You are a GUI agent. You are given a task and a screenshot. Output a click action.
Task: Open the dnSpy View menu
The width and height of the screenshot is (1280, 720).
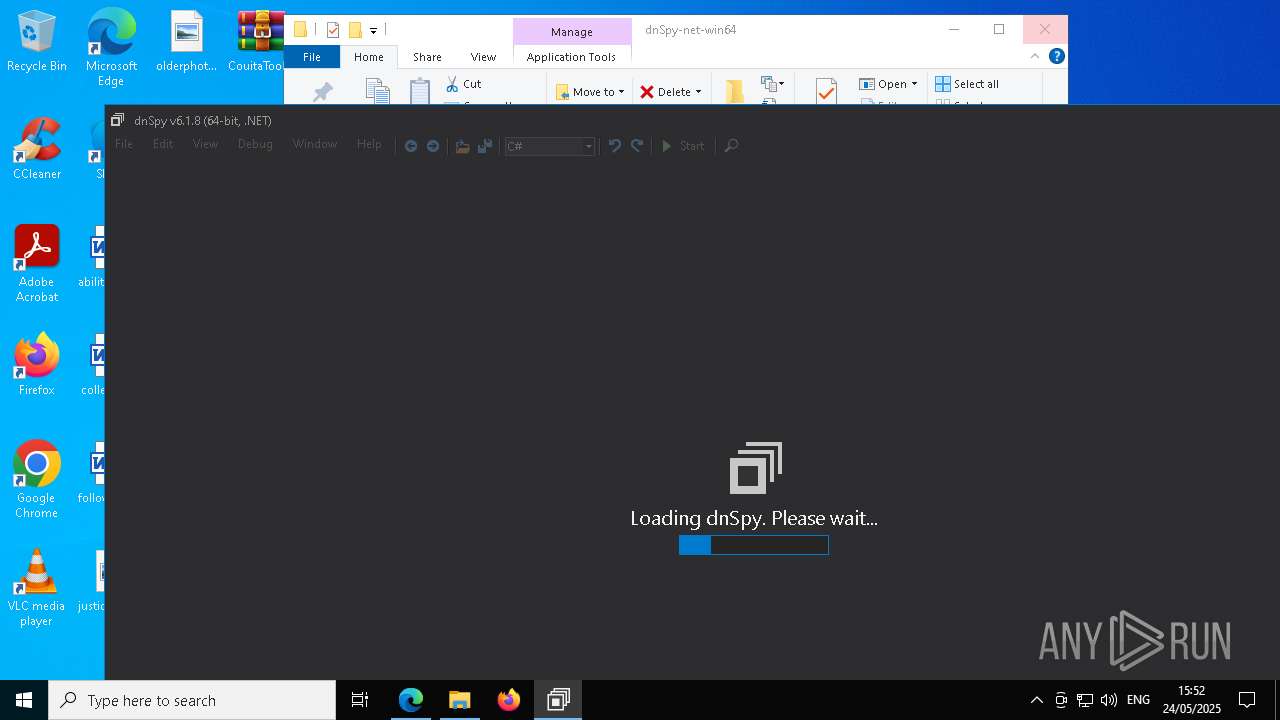coord(205,144)
